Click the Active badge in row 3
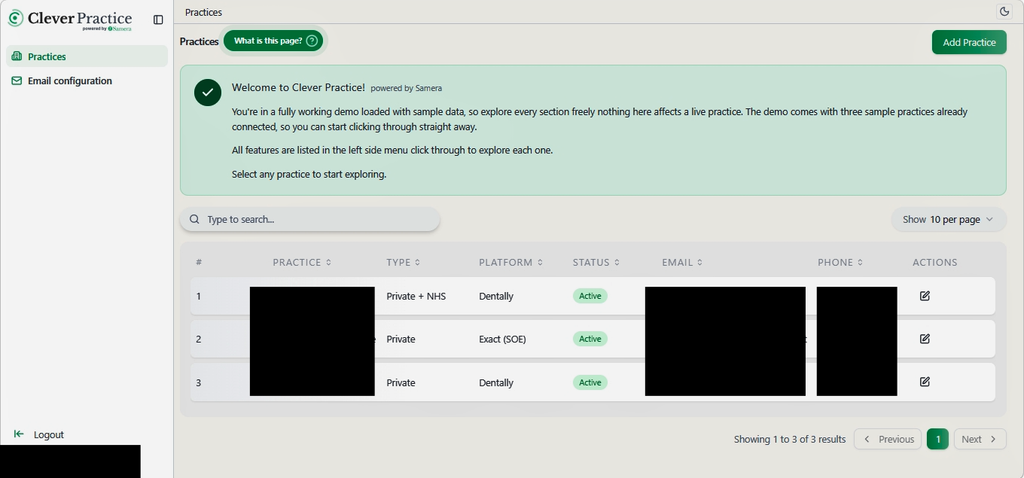Viewport: 1024px width, 478px height. (590, 382)
